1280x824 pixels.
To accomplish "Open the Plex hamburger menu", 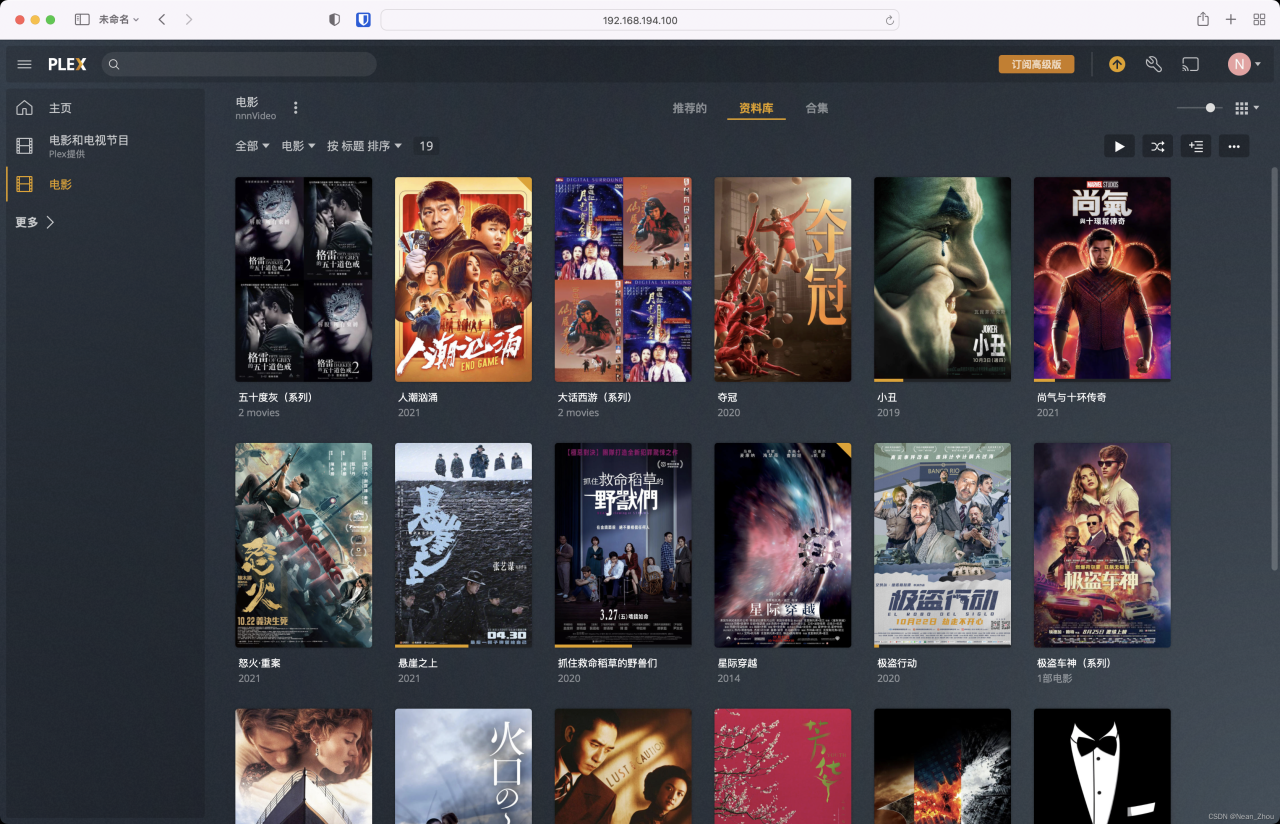I will (x=25, y=64).
